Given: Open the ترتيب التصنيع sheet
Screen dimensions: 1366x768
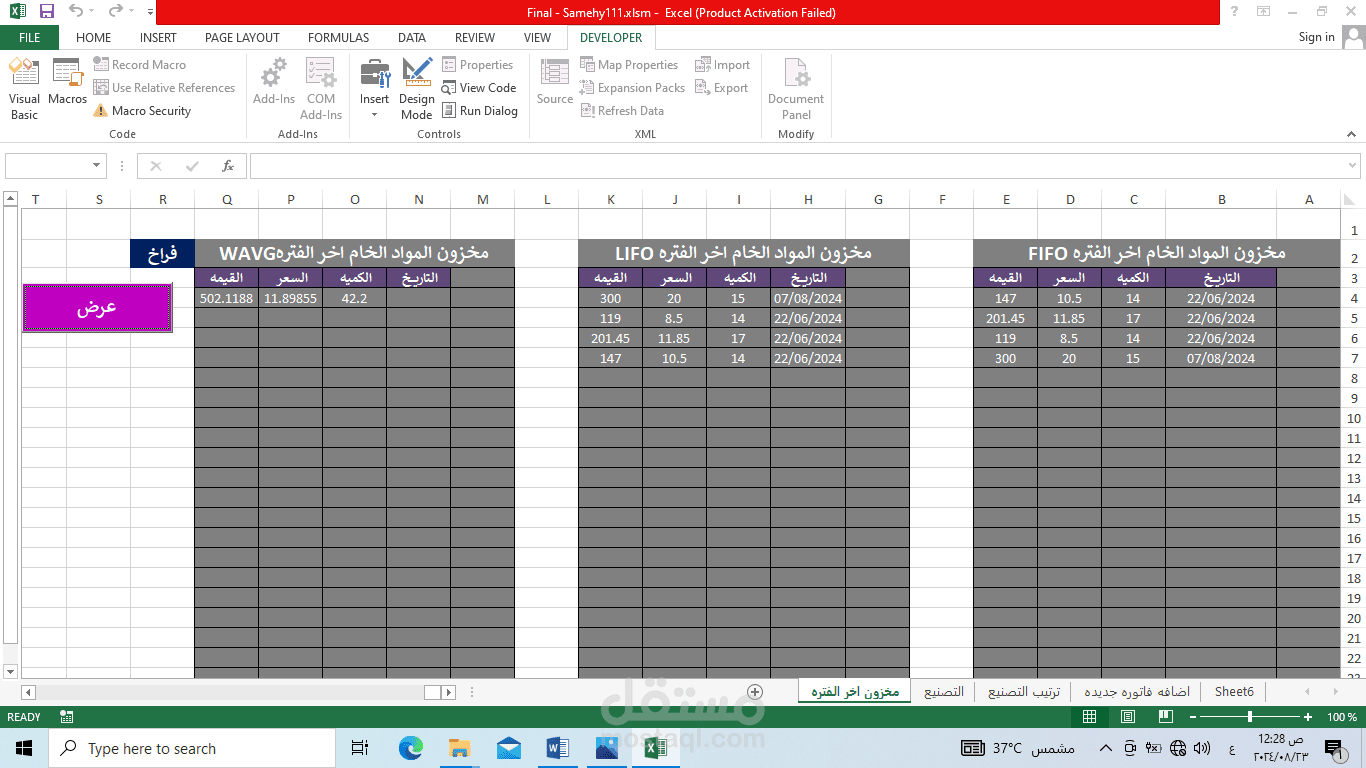Looking at the screenshot, I should coord(1022,691).
